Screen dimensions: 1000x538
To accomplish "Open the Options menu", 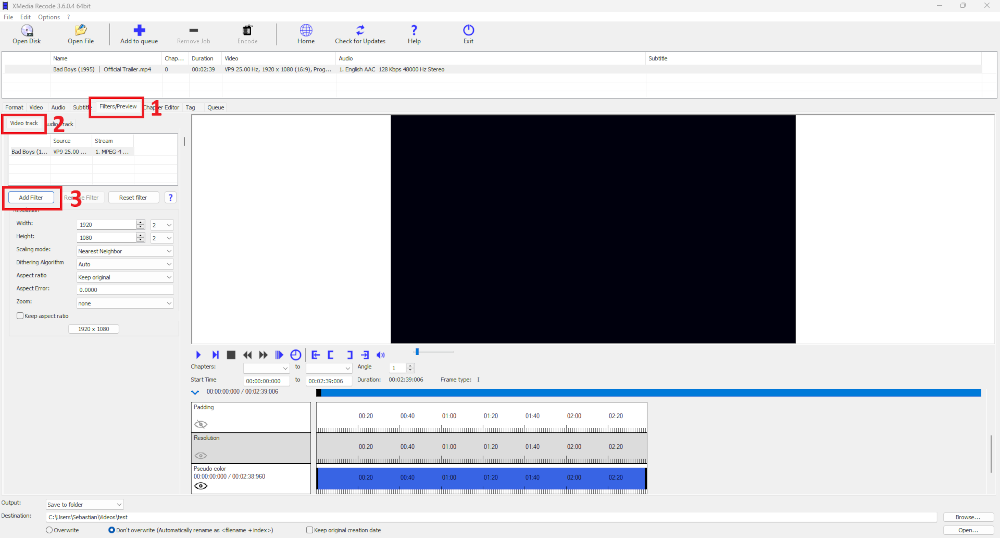I will (48, 17).
